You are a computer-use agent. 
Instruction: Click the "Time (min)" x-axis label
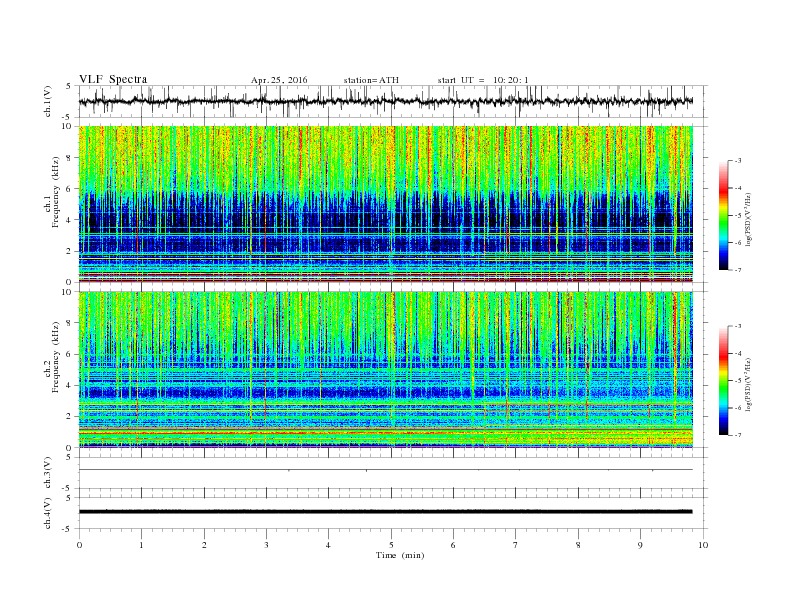click(400, 555)
